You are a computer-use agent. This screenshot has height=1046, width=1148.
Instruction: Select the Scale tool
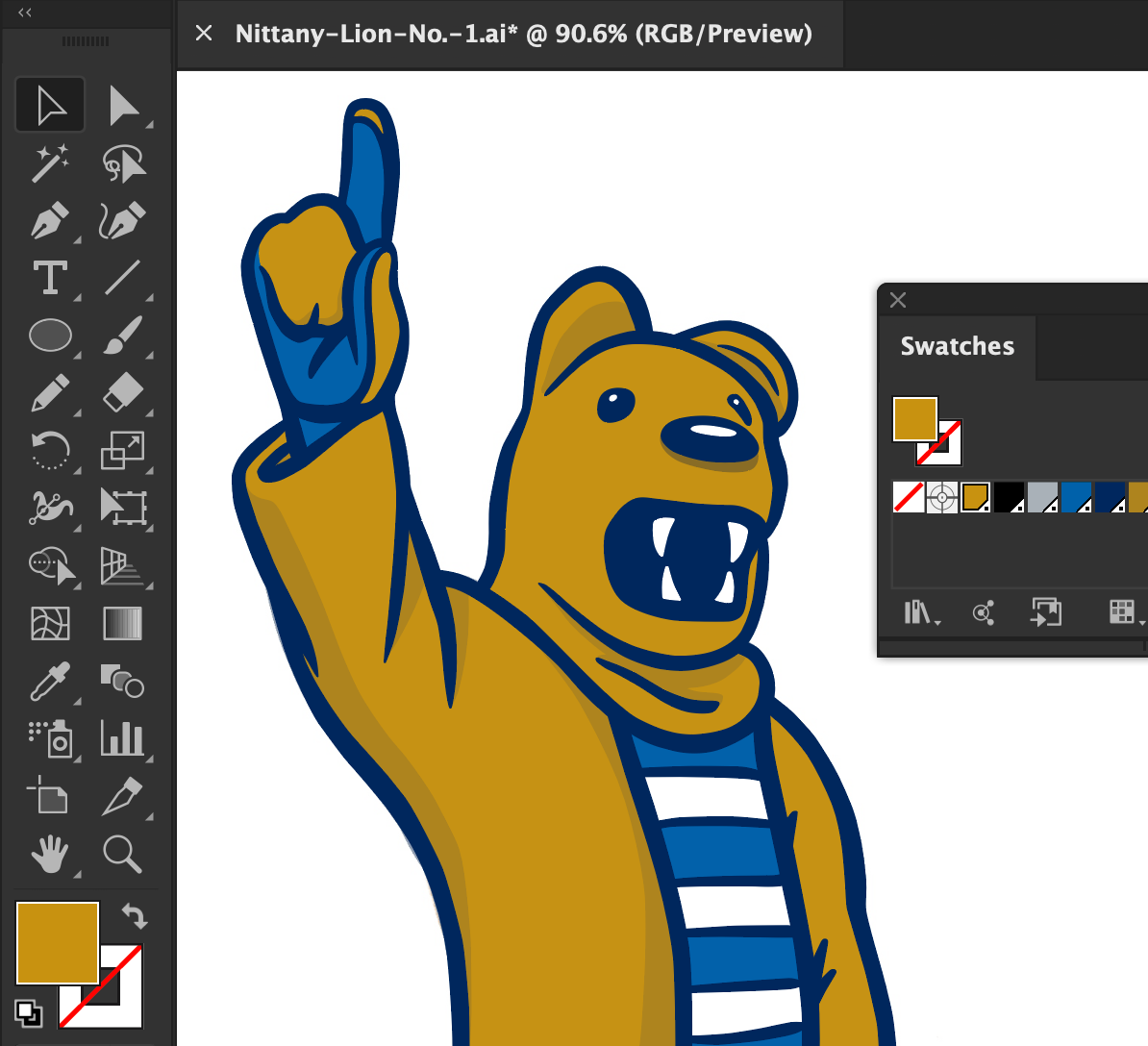click(x=122, y=450)
